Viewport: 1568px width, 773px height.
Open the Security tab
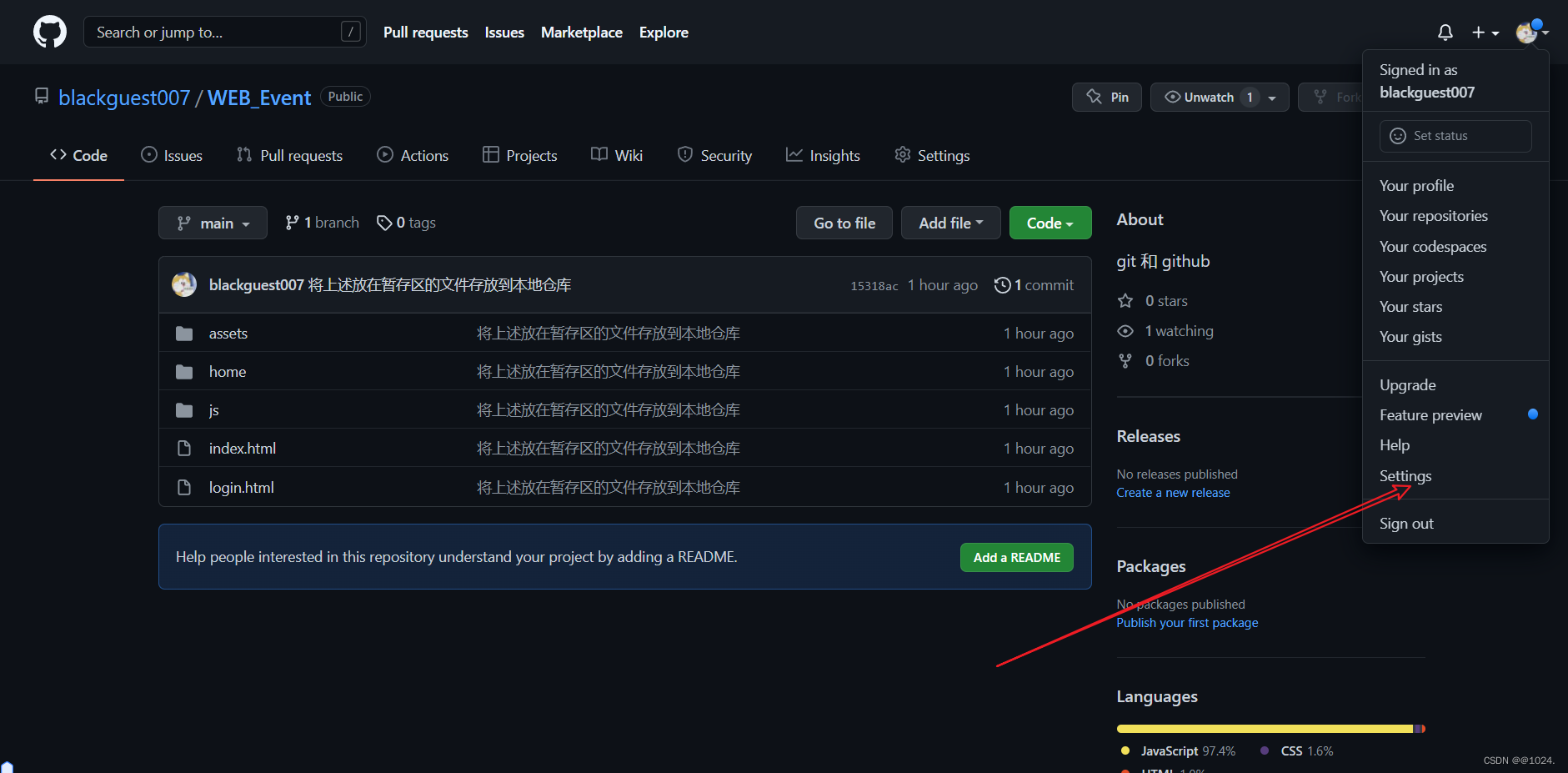(714, 155)
